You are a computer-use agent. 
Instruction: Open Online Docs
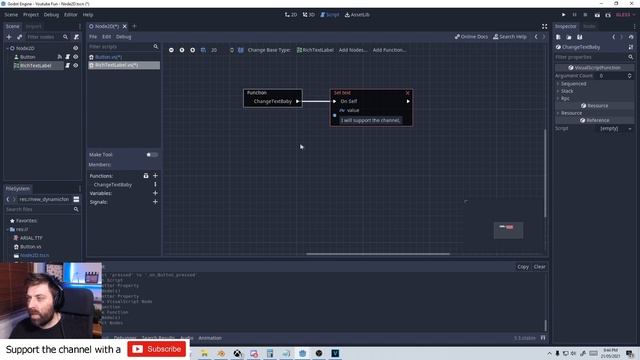(471, 37)
